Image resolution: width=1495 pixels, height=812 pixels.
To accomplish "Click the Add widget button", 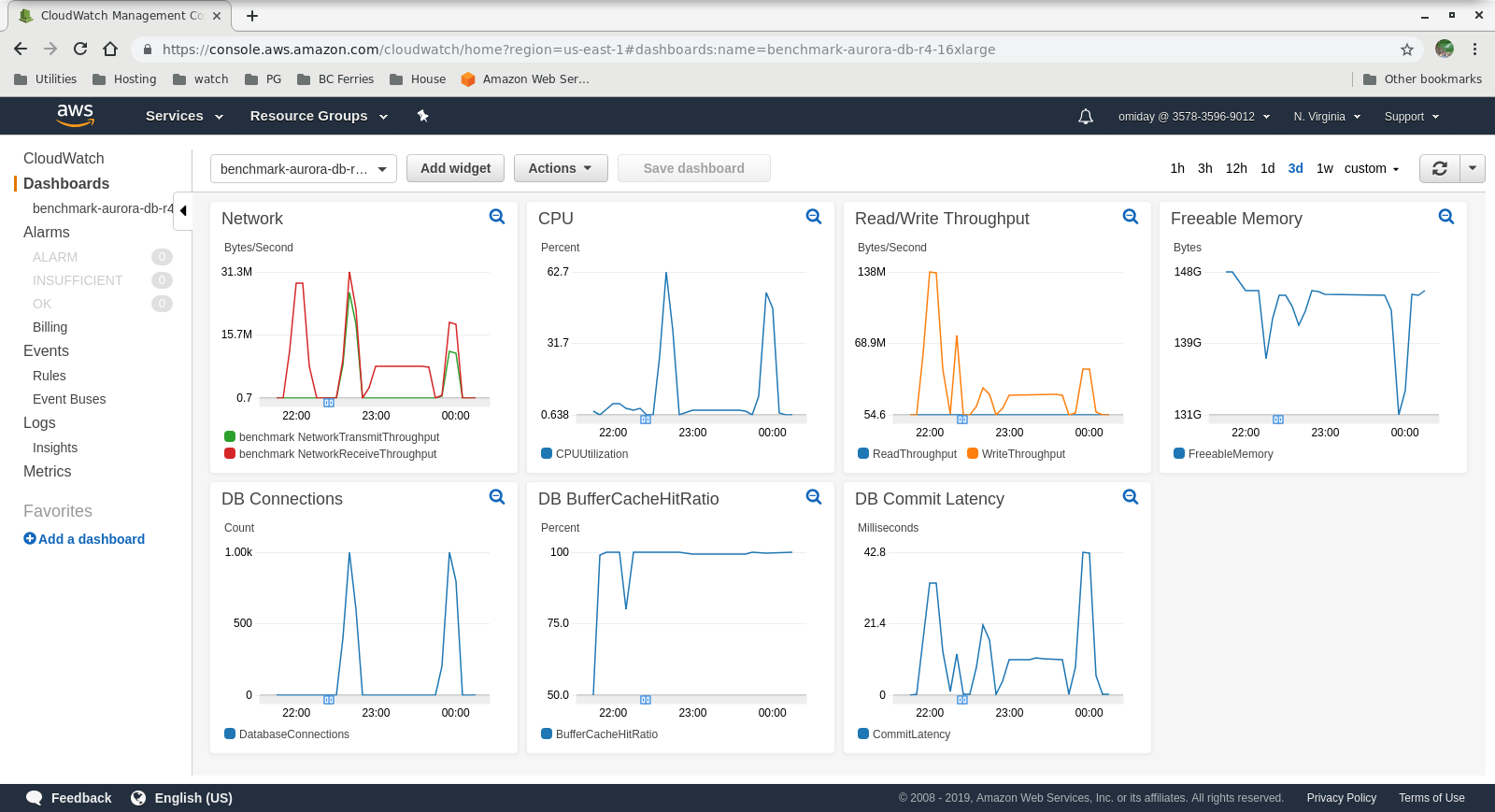I will pyautogui.click(x=456, y=168).
